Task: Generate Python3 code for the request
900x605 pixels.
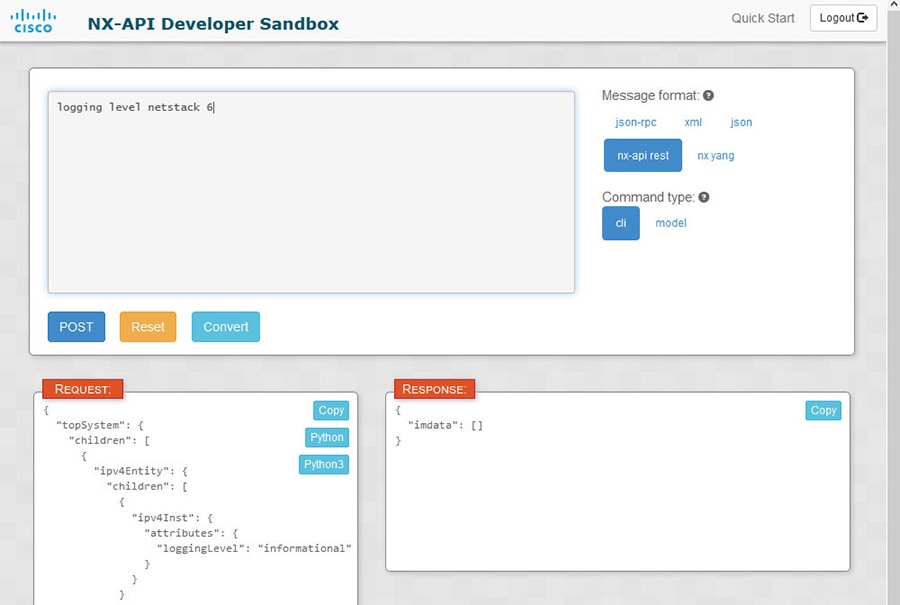Action: click(323, 464)
